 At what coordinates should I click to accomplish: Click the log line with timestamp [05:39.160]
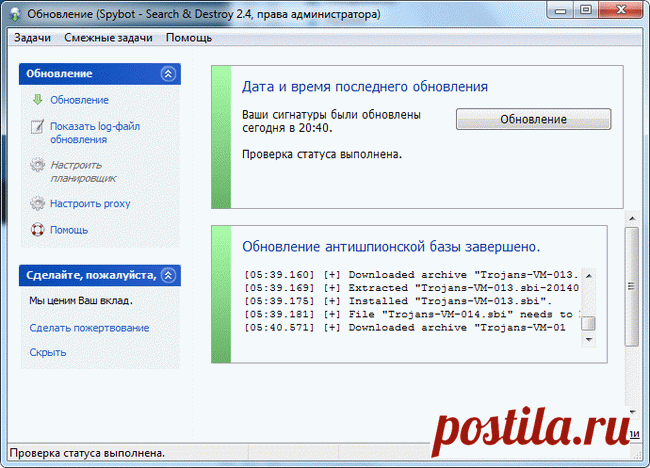[411, 275]
